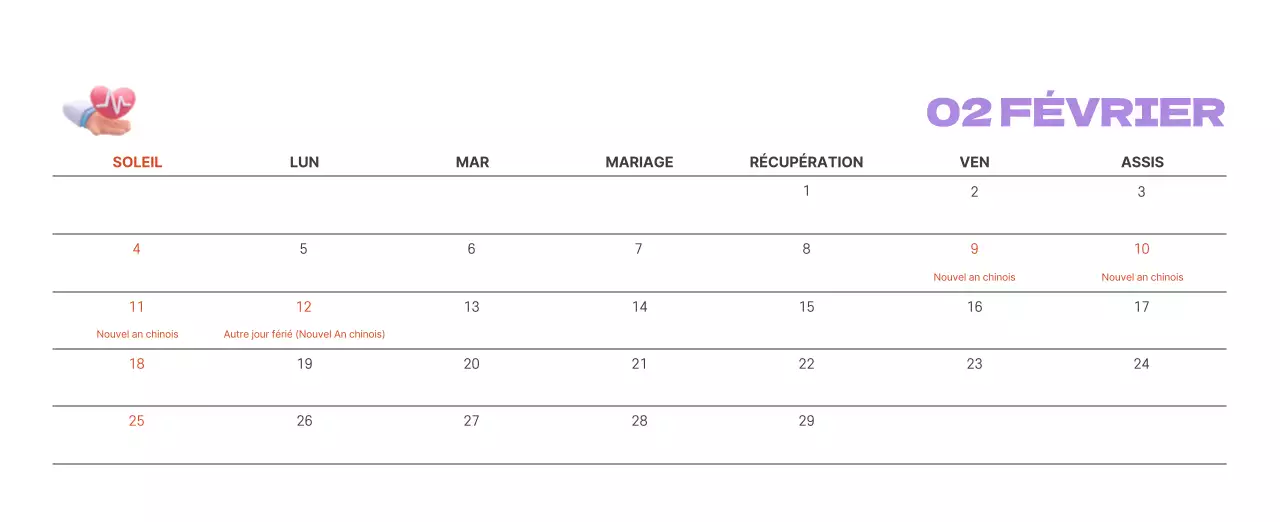Click date 25 in the last row

(137, 421)
